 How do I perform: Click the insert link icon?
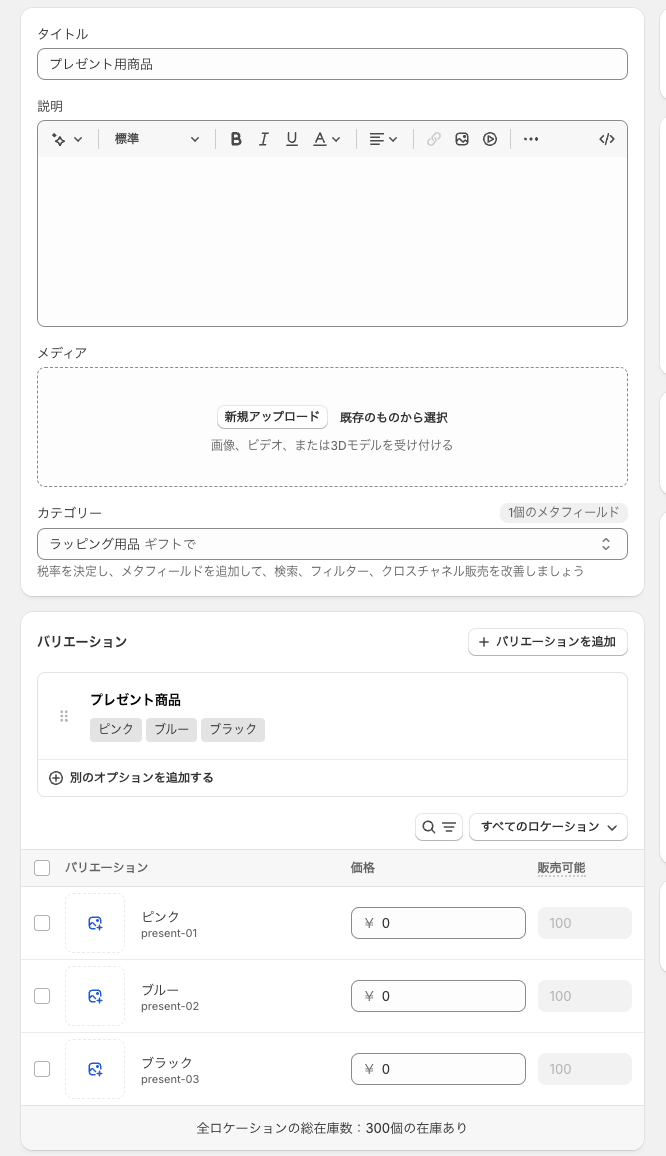[434, 139]
